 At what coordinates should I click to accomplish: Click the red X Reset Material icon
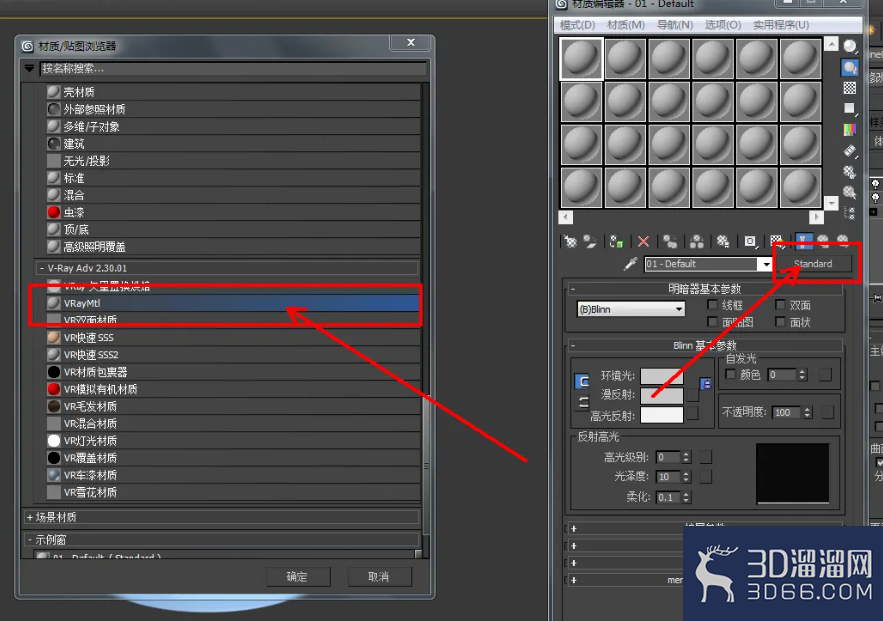643,242
